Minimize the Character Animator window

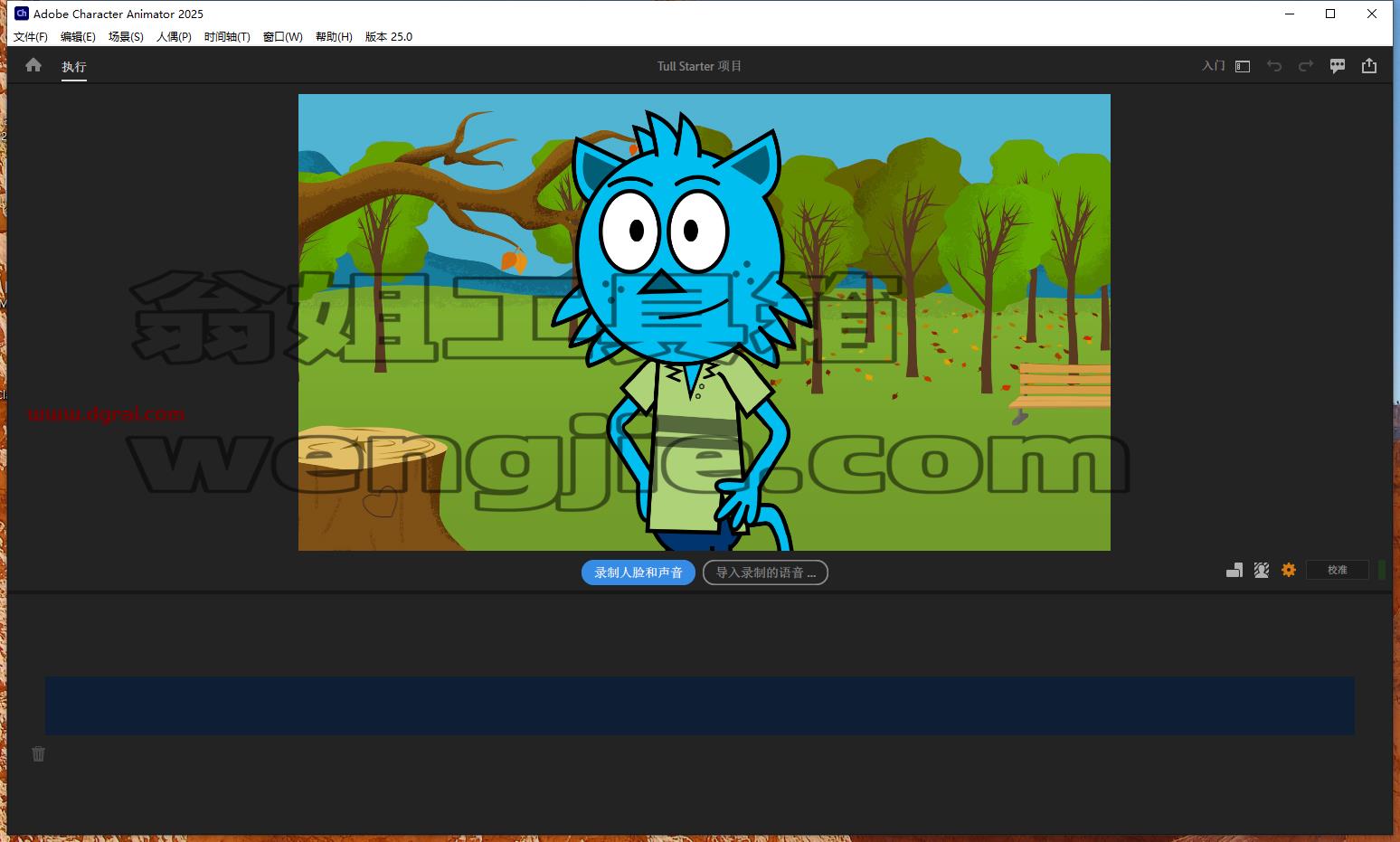pos(1290,14)
